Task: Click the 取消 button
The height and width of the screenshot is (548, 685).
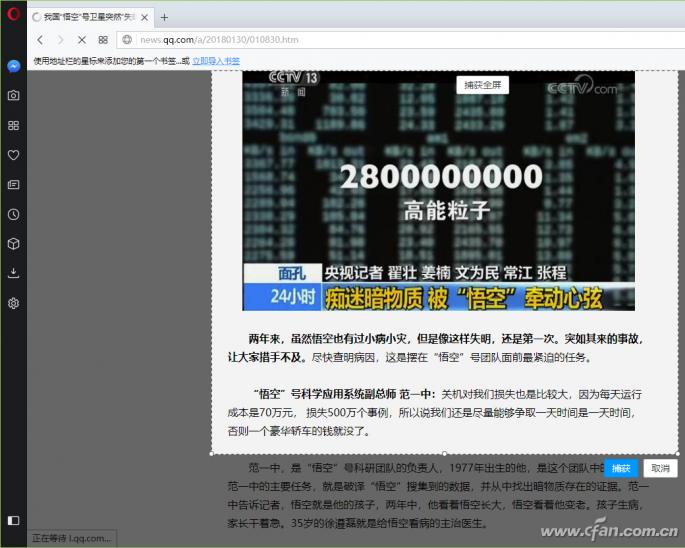Action: (660, 468)
